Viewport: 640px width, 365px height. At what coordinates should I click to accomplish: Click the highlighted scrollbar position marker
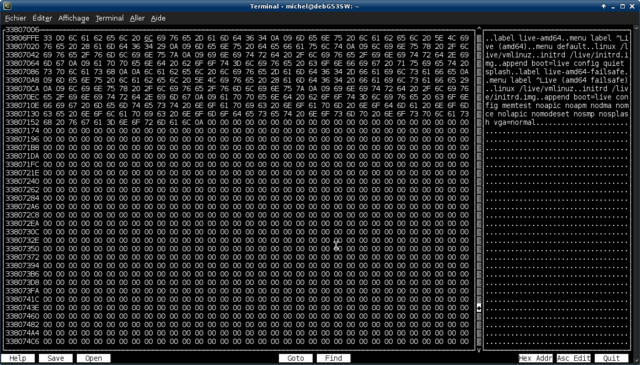click(x=479, y=307)
